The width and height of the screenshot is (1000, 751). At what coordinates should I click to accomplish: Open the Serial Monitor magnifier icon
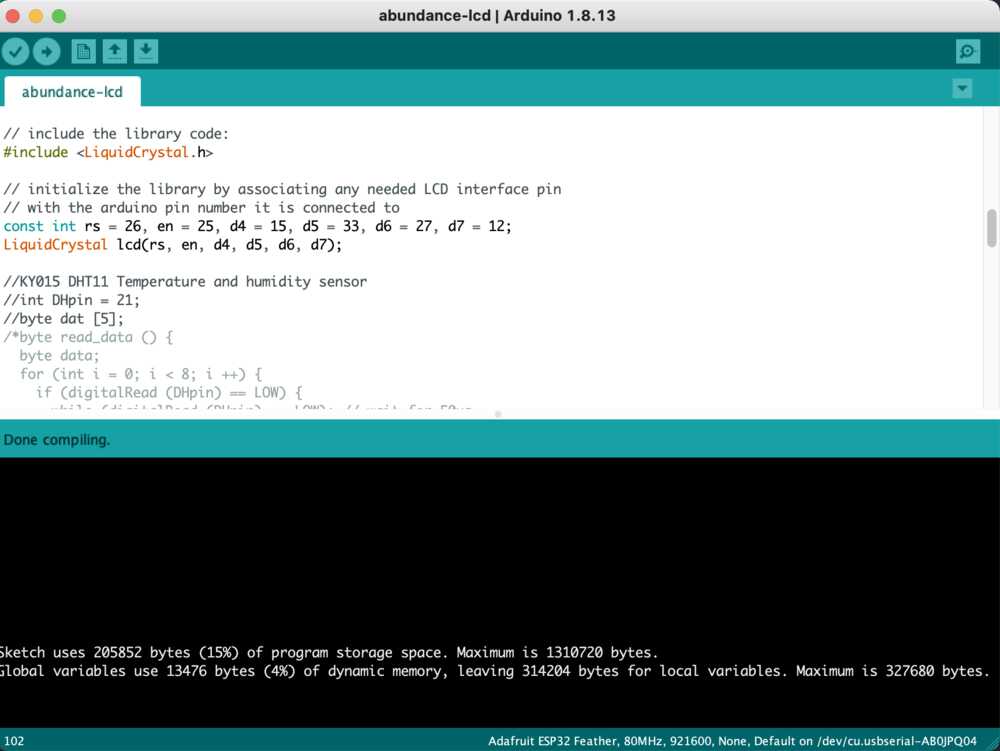pos(967,52)
